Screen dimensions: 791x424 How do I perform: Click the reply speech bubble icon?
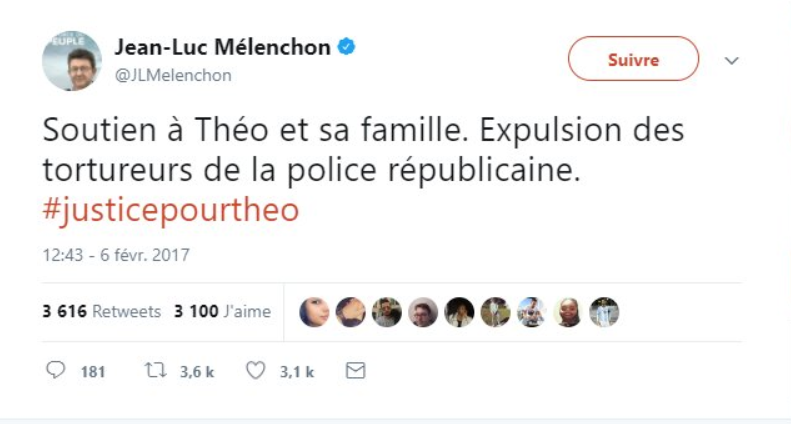click(x=56, y=371)
